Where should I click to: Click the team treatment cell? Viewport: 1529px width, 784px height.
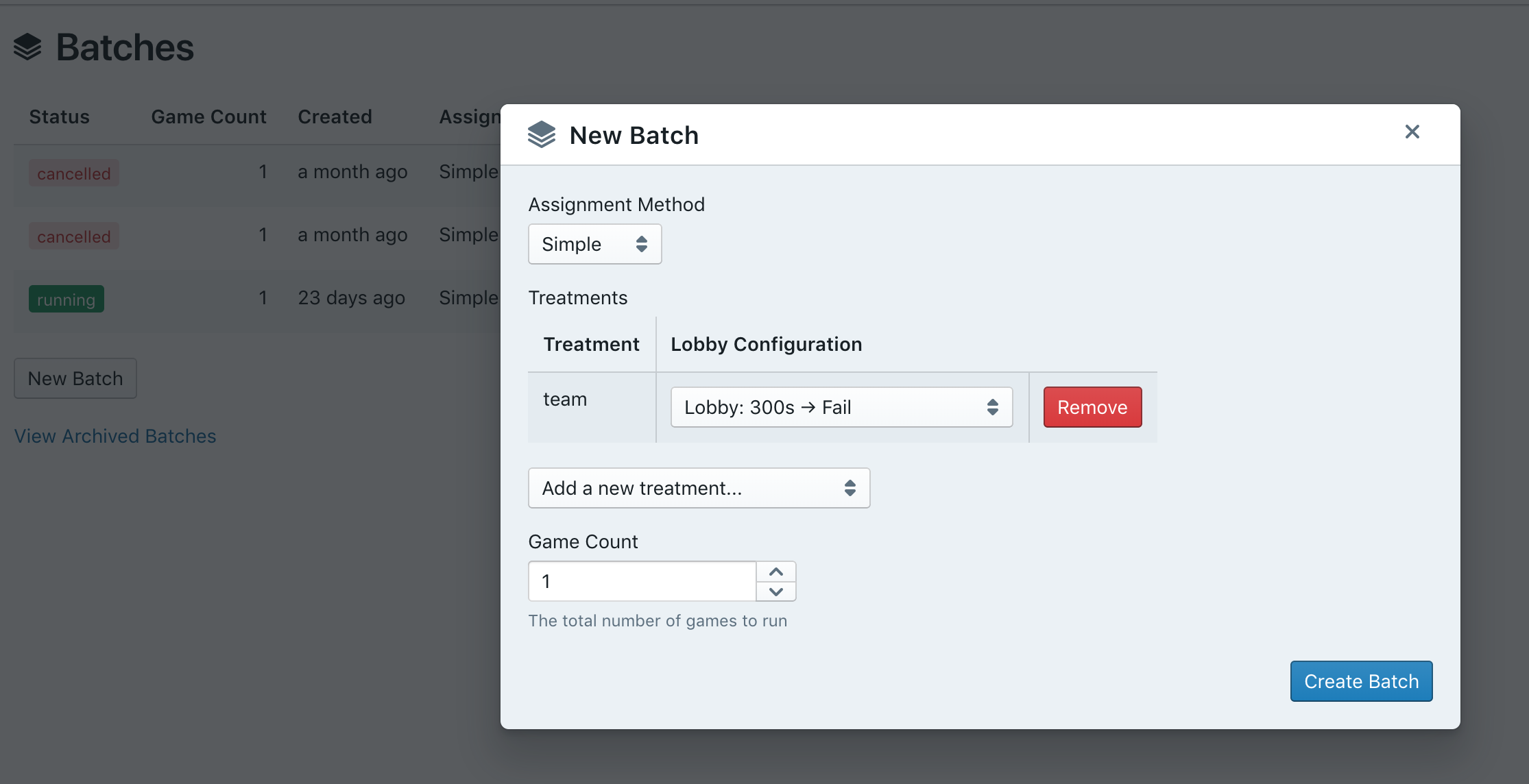565,400
